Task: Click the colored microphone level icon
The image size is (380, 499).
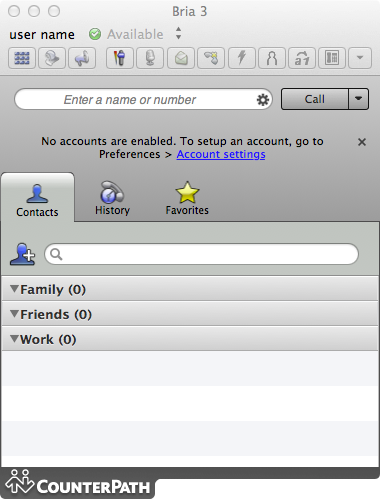Action: pos(120,58)
